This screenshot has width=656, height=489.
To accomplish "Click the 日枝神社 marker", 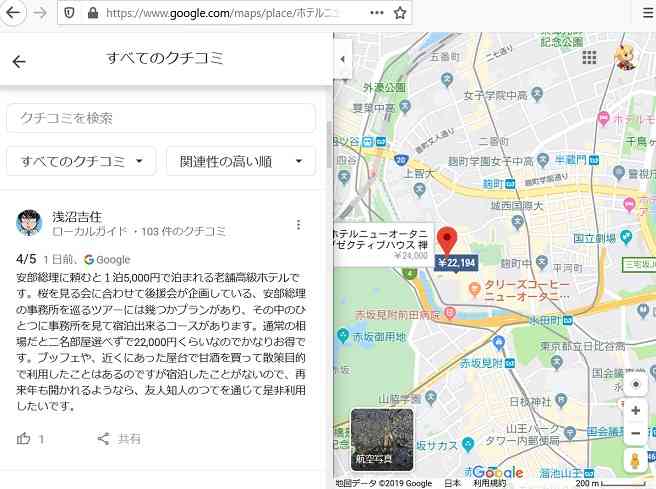I will 561,401.
